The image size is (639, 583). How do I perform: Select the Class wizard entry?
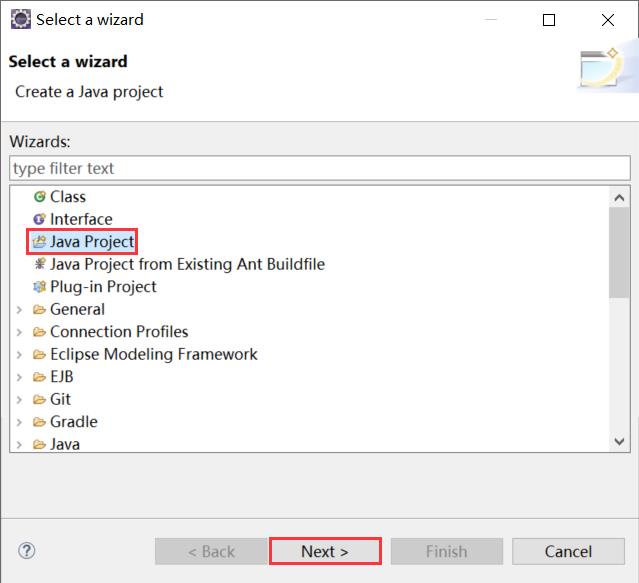point(68,197)
